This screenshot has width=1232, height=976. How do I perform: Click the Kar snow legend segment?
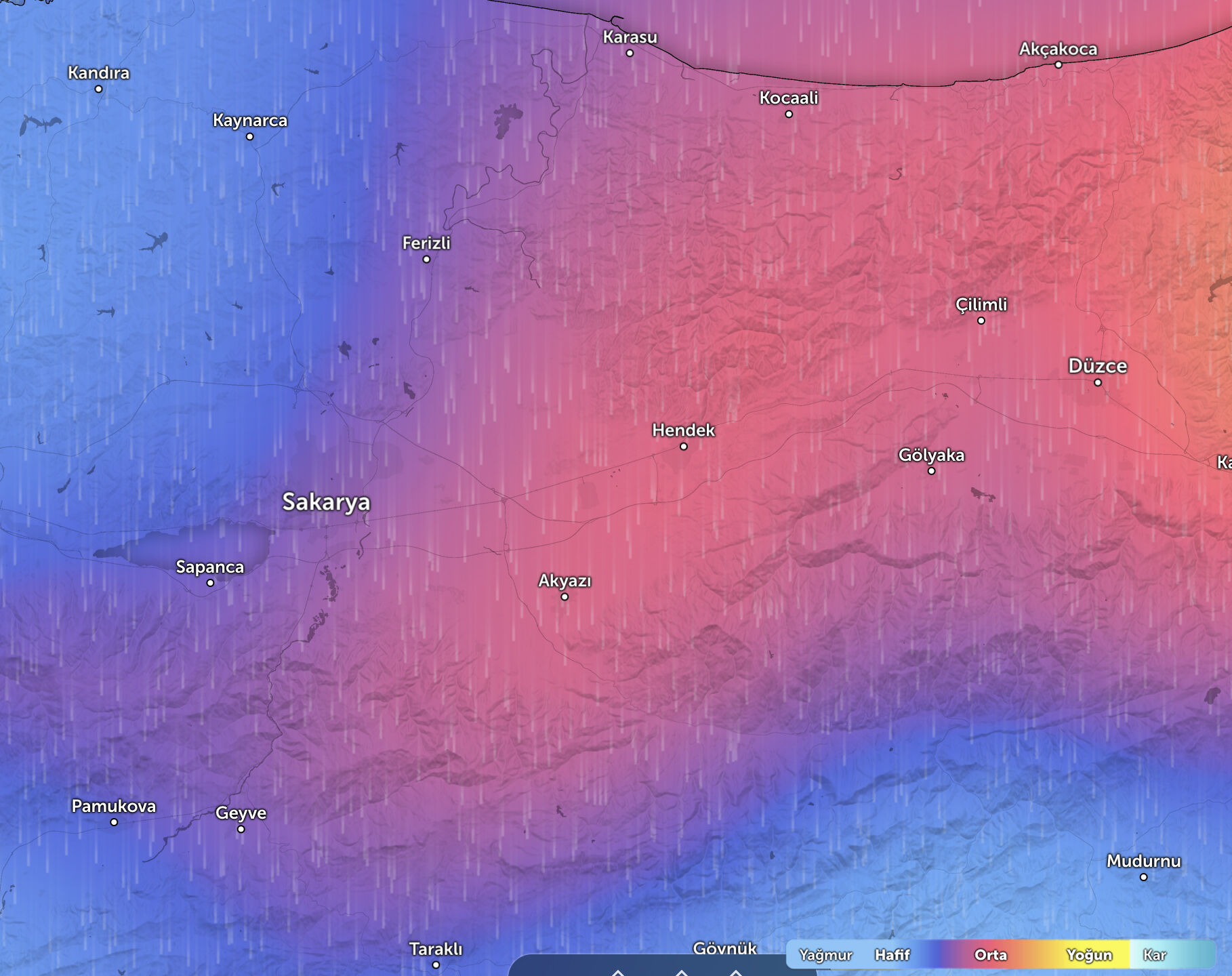point(1155,955)
